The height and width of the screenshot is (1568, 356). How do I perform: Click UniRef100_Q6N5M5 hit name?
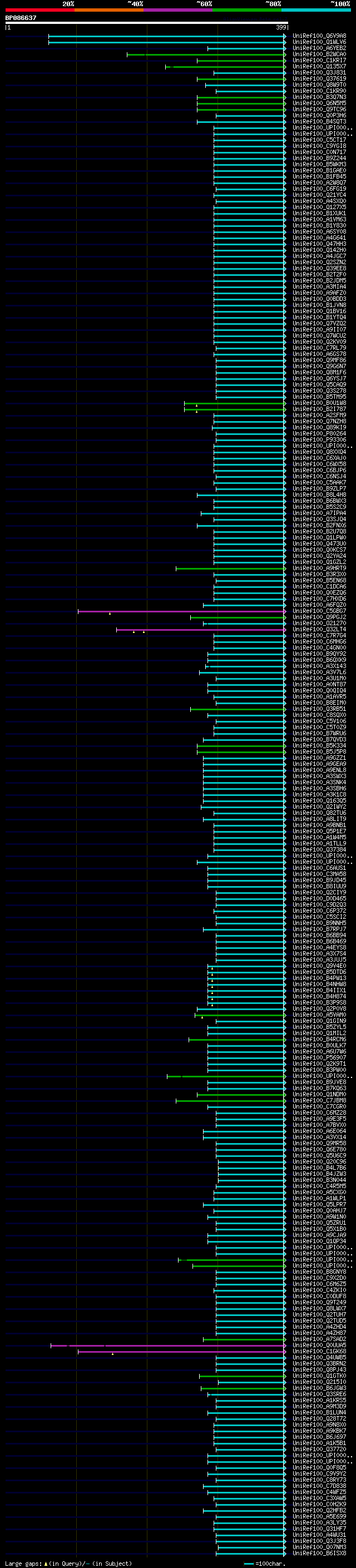319,103
